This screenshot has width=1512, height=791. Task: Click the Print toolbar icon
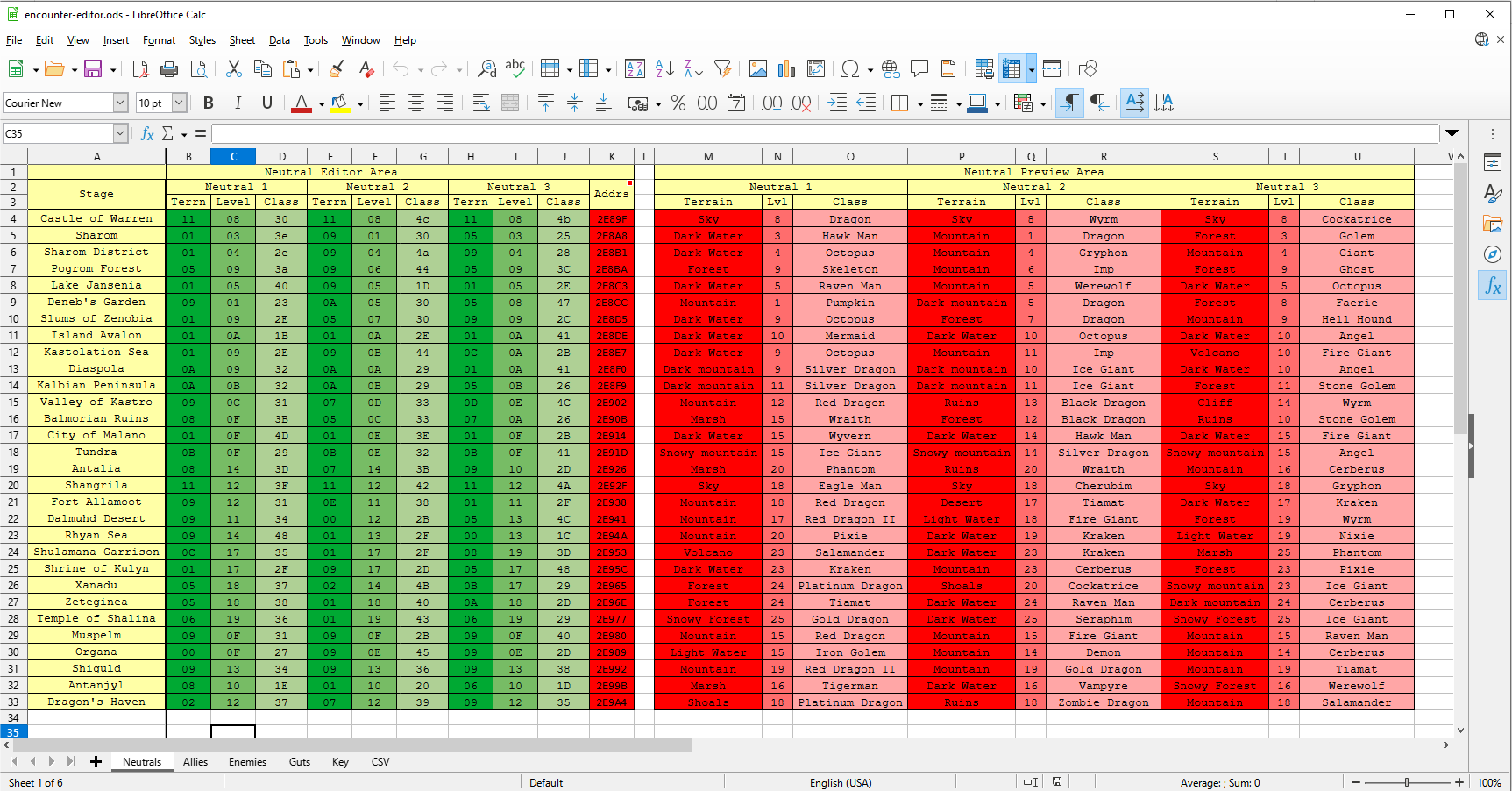point(170,68)
